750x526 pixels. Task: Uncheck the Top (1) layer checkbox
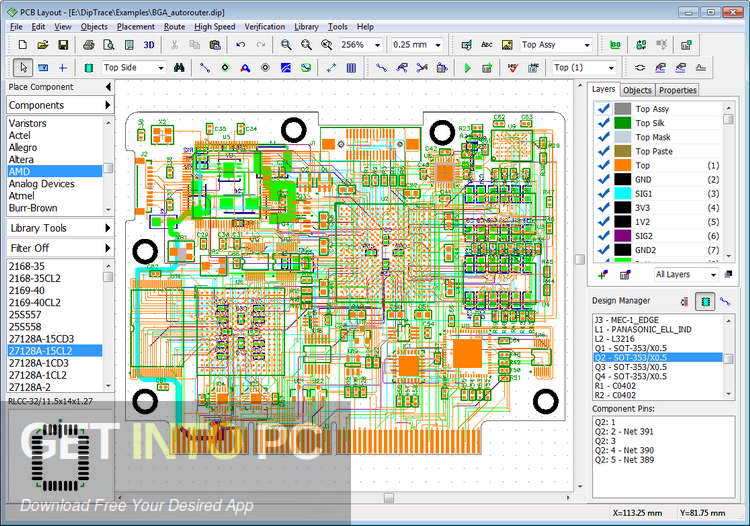[x=604, y=165]
